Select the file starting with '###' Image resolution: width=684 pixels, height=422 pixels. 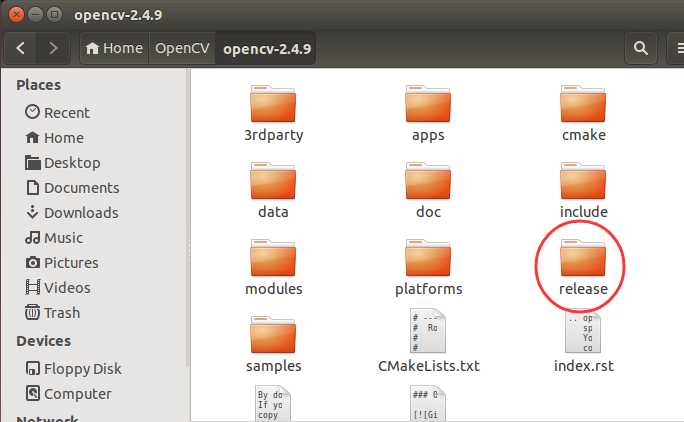coord(428,404)
